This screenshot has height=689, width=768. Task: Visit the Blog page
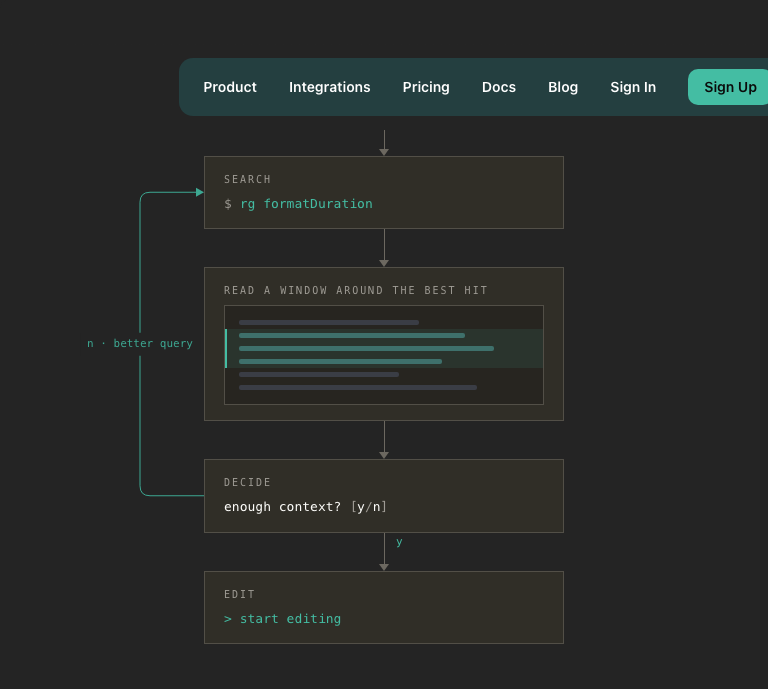(563, 87)
